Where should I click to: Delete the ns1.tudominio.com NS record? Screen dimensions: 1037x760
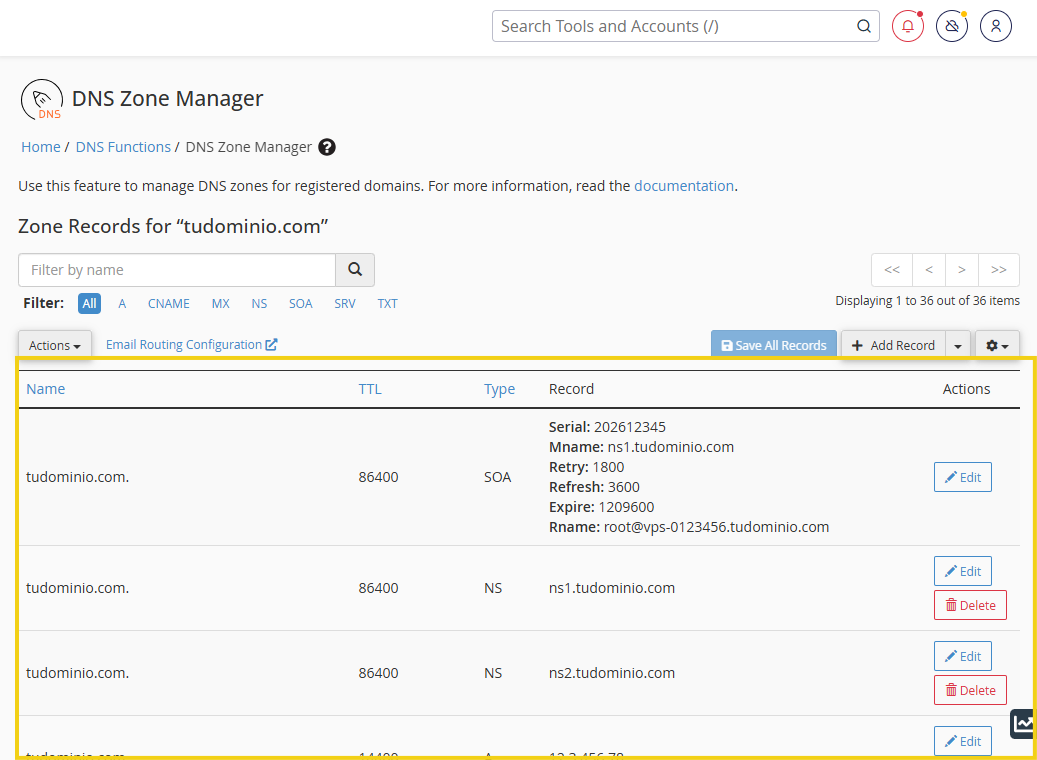click(970, 605)
